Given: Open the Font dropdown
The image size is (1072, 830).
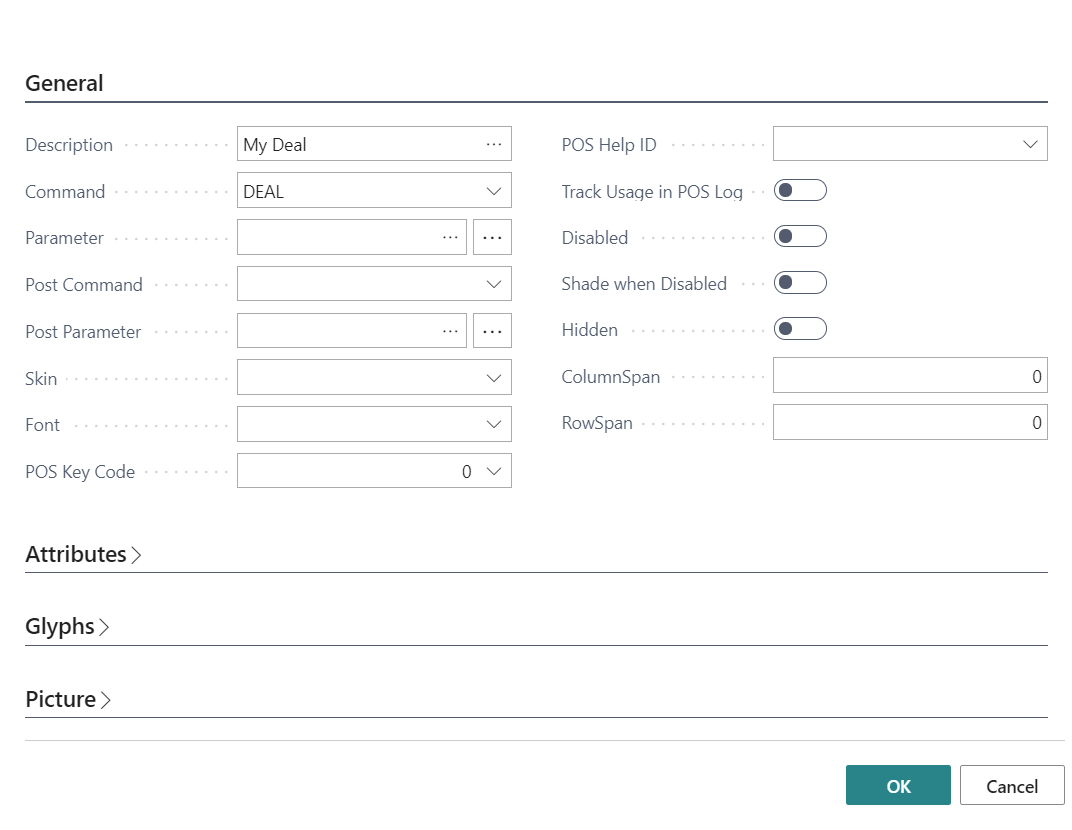Looking at the screenshot, I should point(493,424).
